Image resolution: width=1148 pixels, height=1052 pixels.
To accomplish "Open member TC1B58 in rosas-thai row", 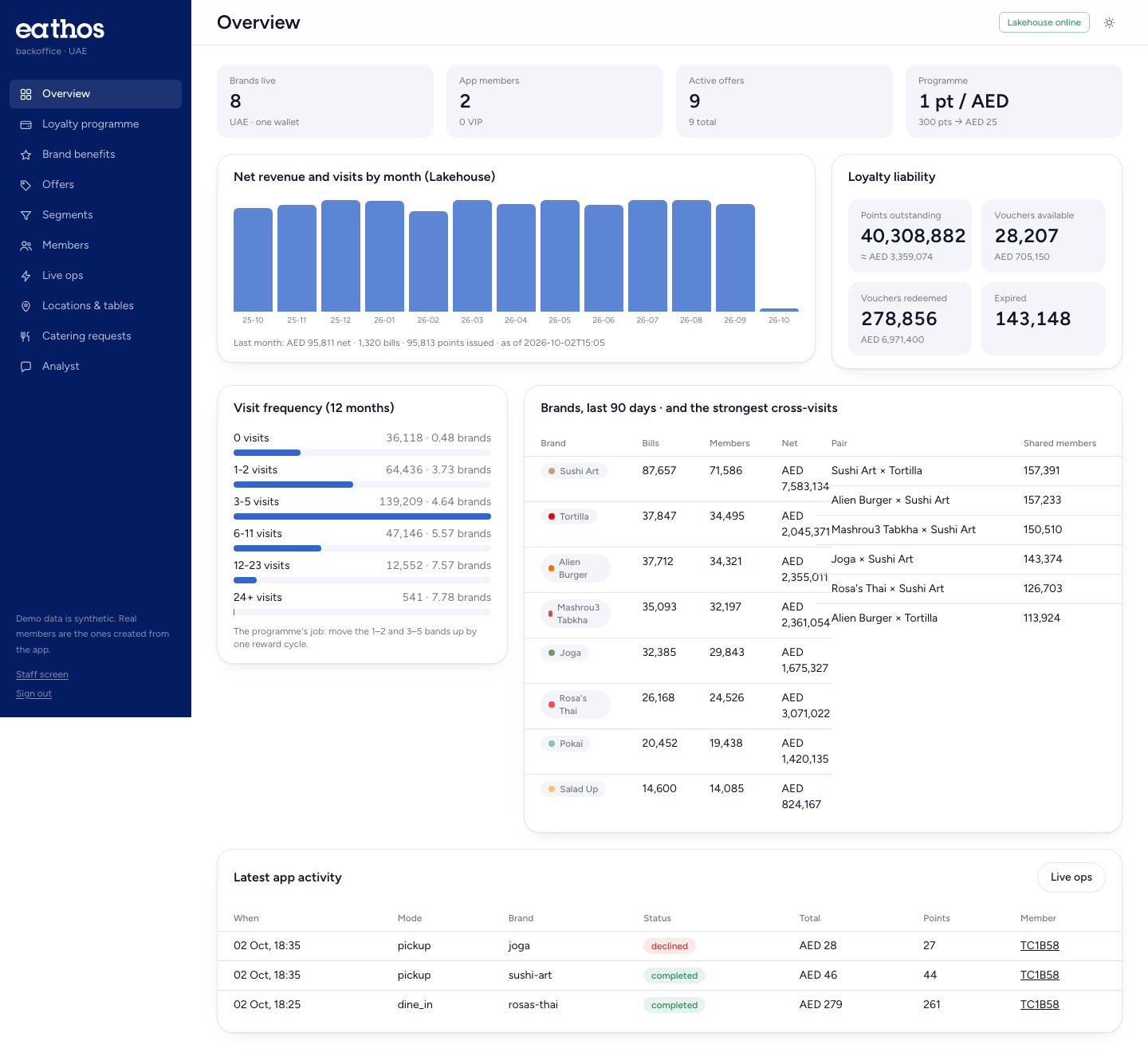I will pyautogui.click(x=1040, y=1005).
